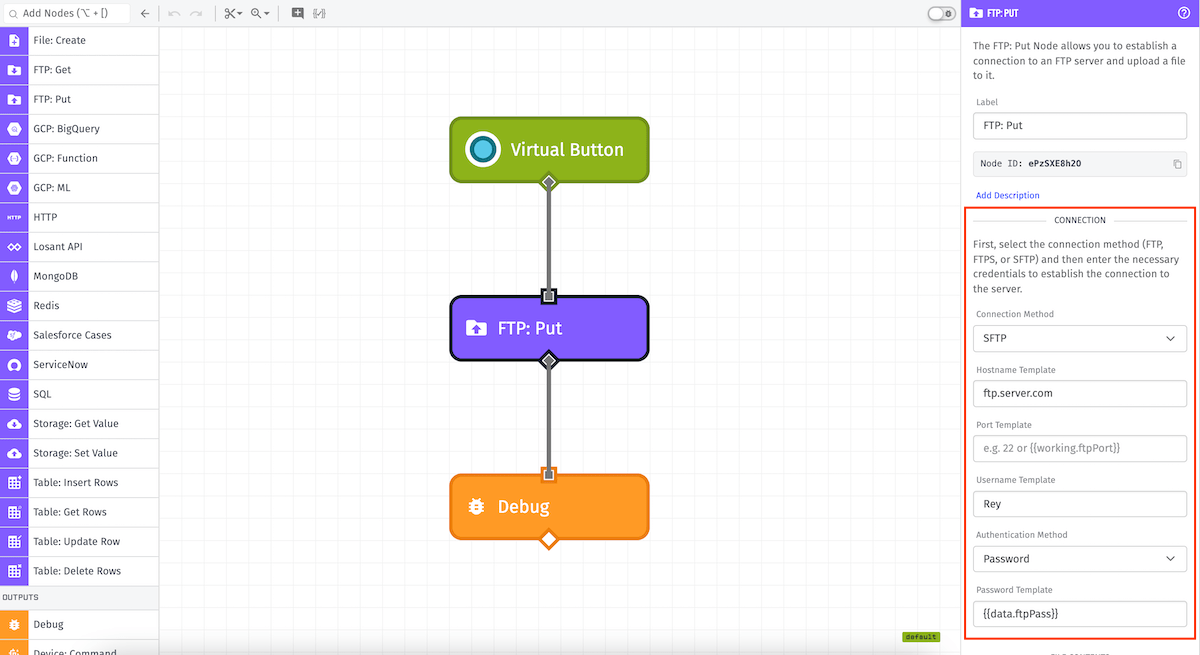Add a canvas note using the comment icon

point(297,14)
